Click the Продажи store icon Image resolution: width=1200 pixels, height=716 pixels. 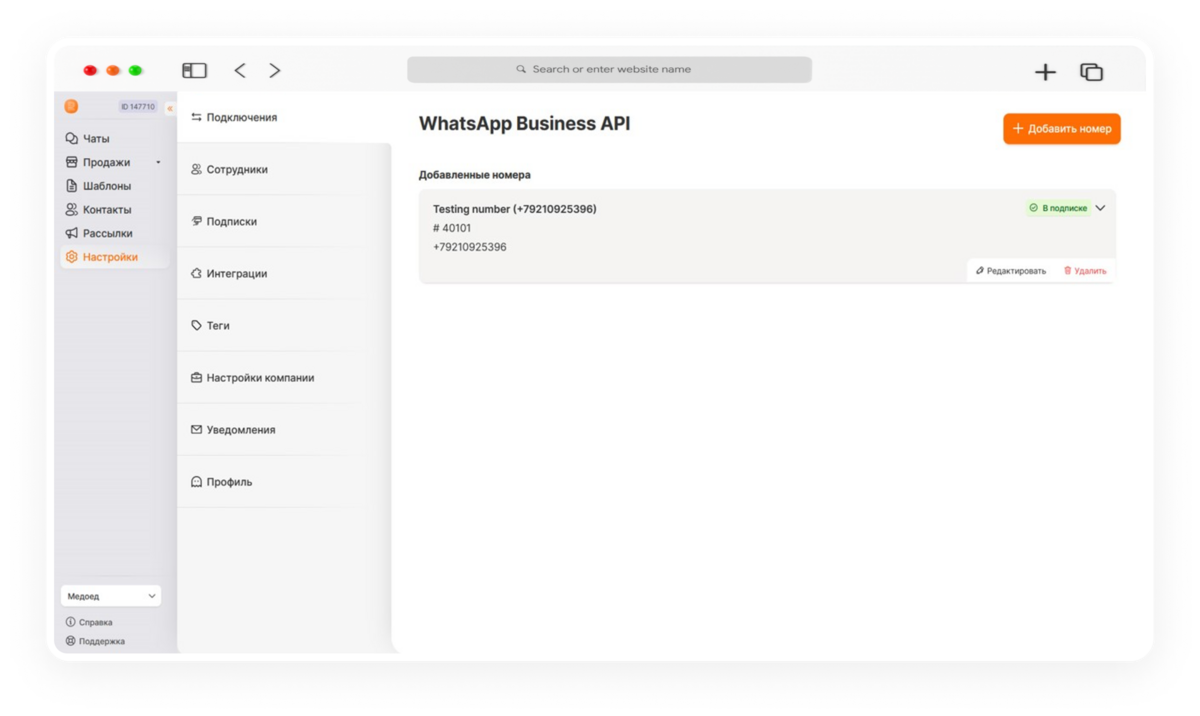(x=71, y=162)
